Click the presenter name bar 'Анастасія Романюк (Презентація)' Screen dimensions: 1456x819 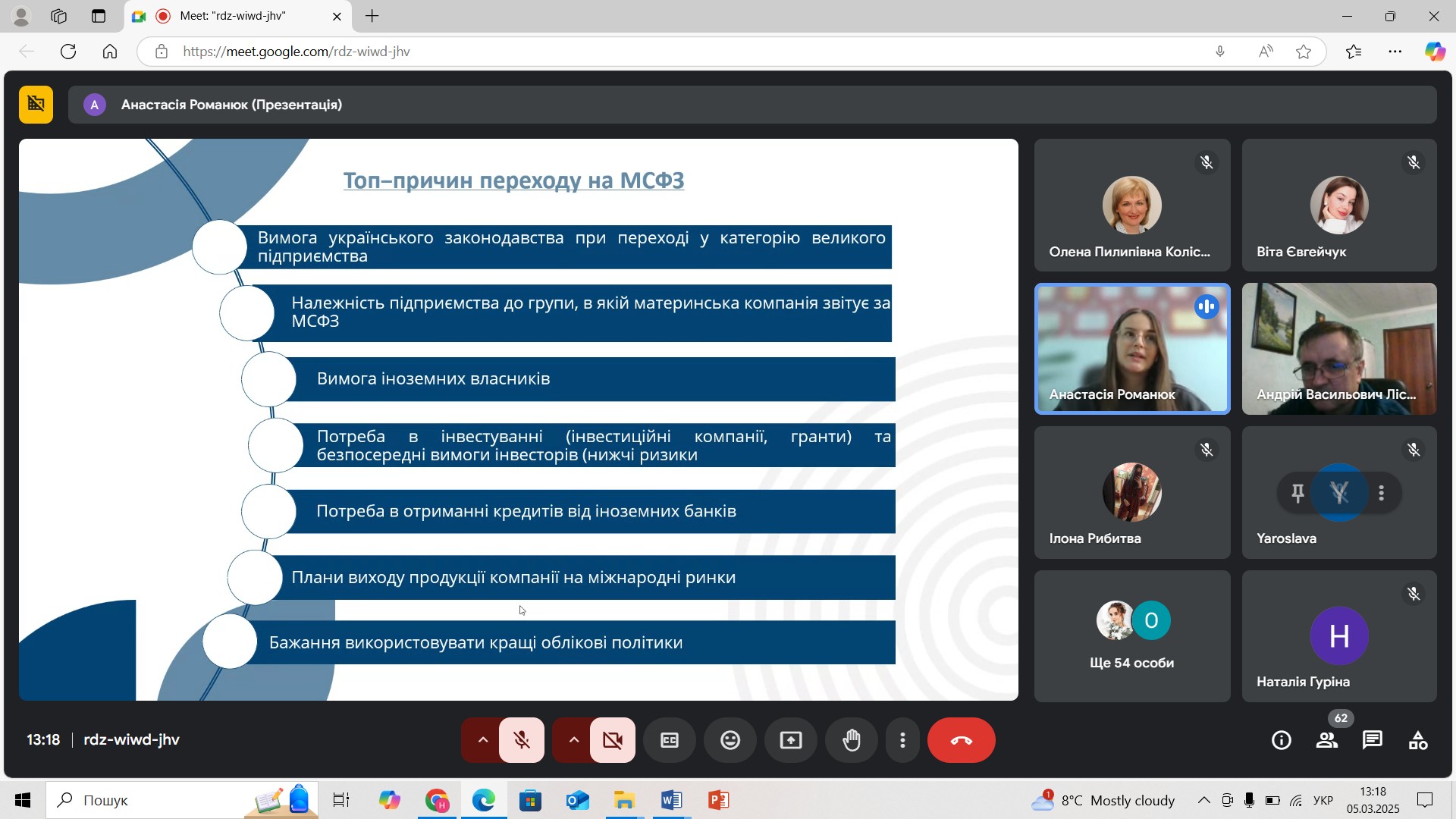click(752, 105)
